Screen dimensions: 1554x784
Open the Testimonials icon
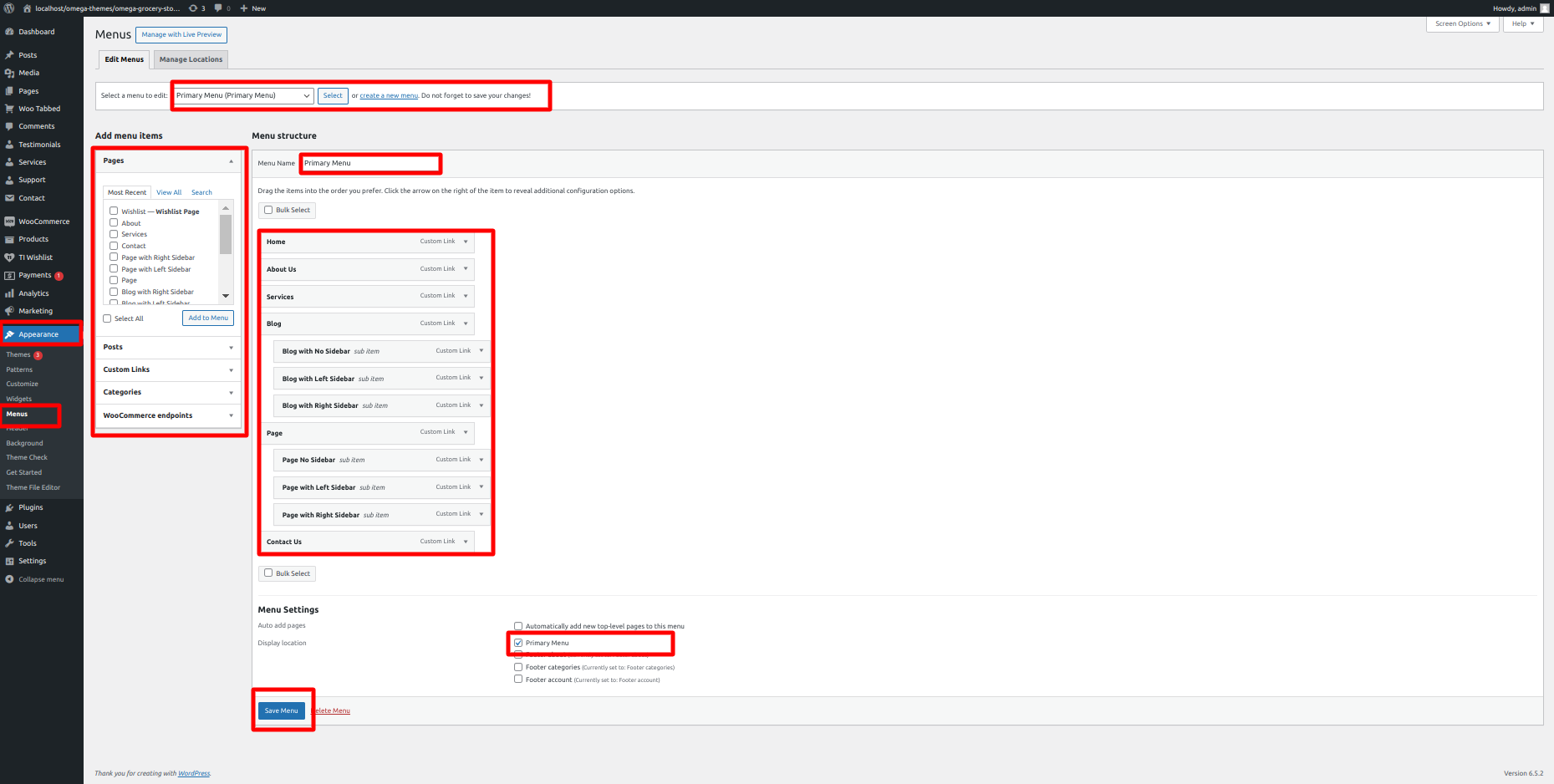(9, 145)
